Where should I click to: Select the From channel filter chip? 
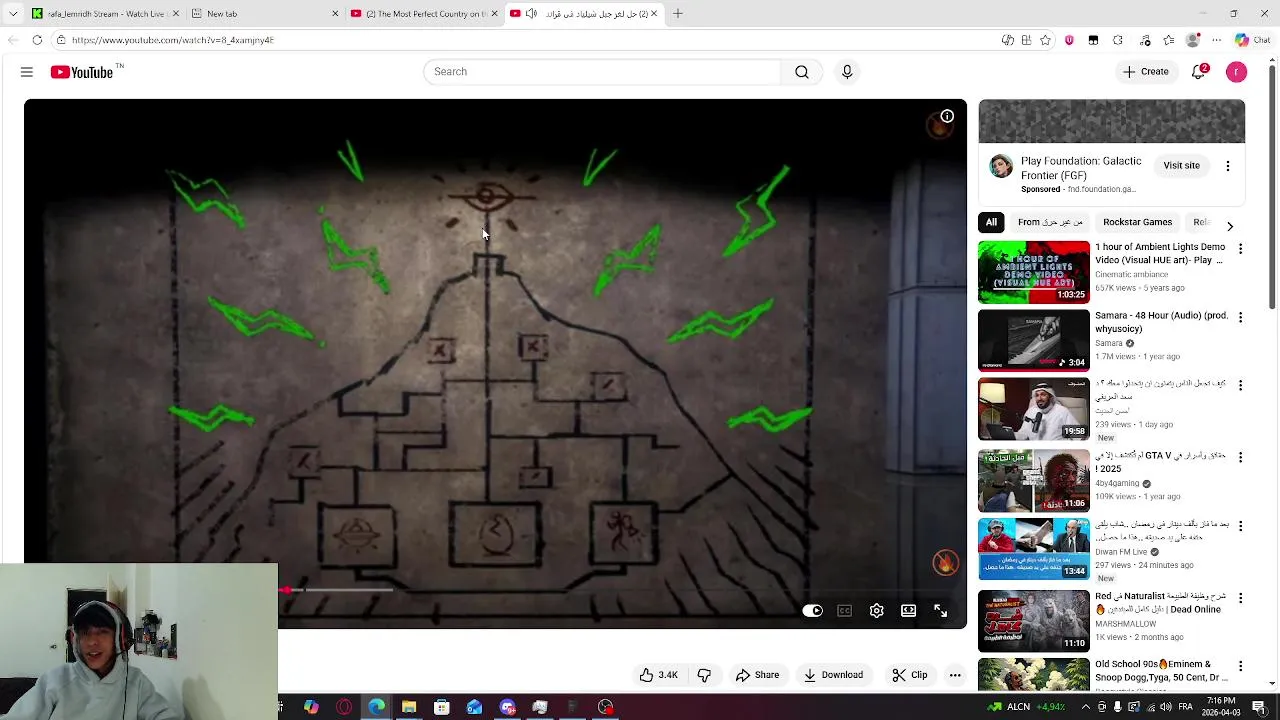coord(1050,223)
